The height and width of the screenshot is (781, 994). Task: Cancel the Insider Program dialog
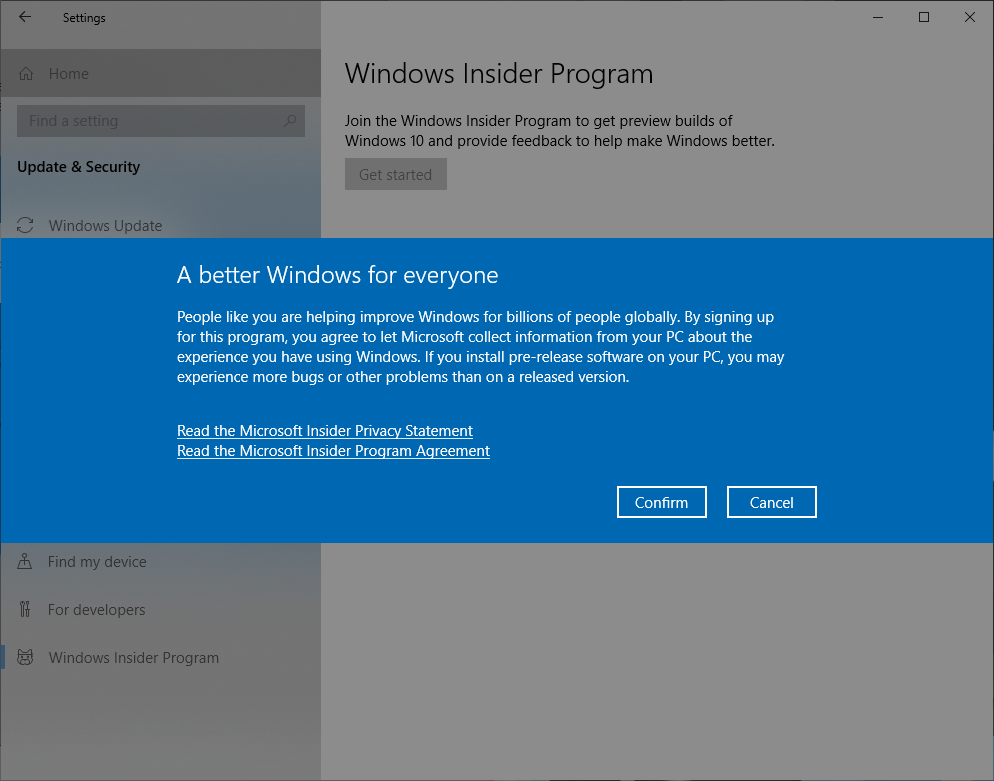(771, 501)
